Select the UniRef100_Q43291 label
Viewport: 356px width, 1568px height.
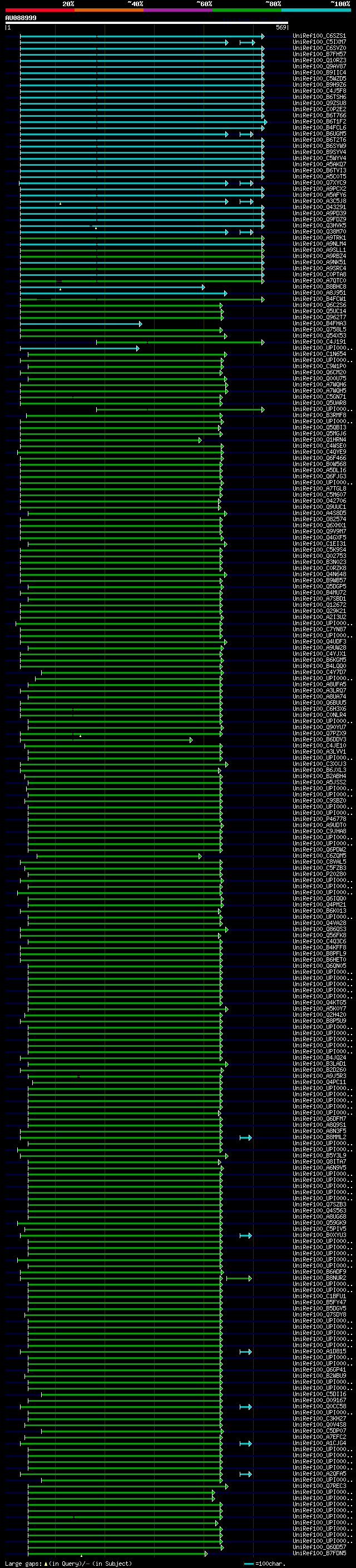coord(319,207)
